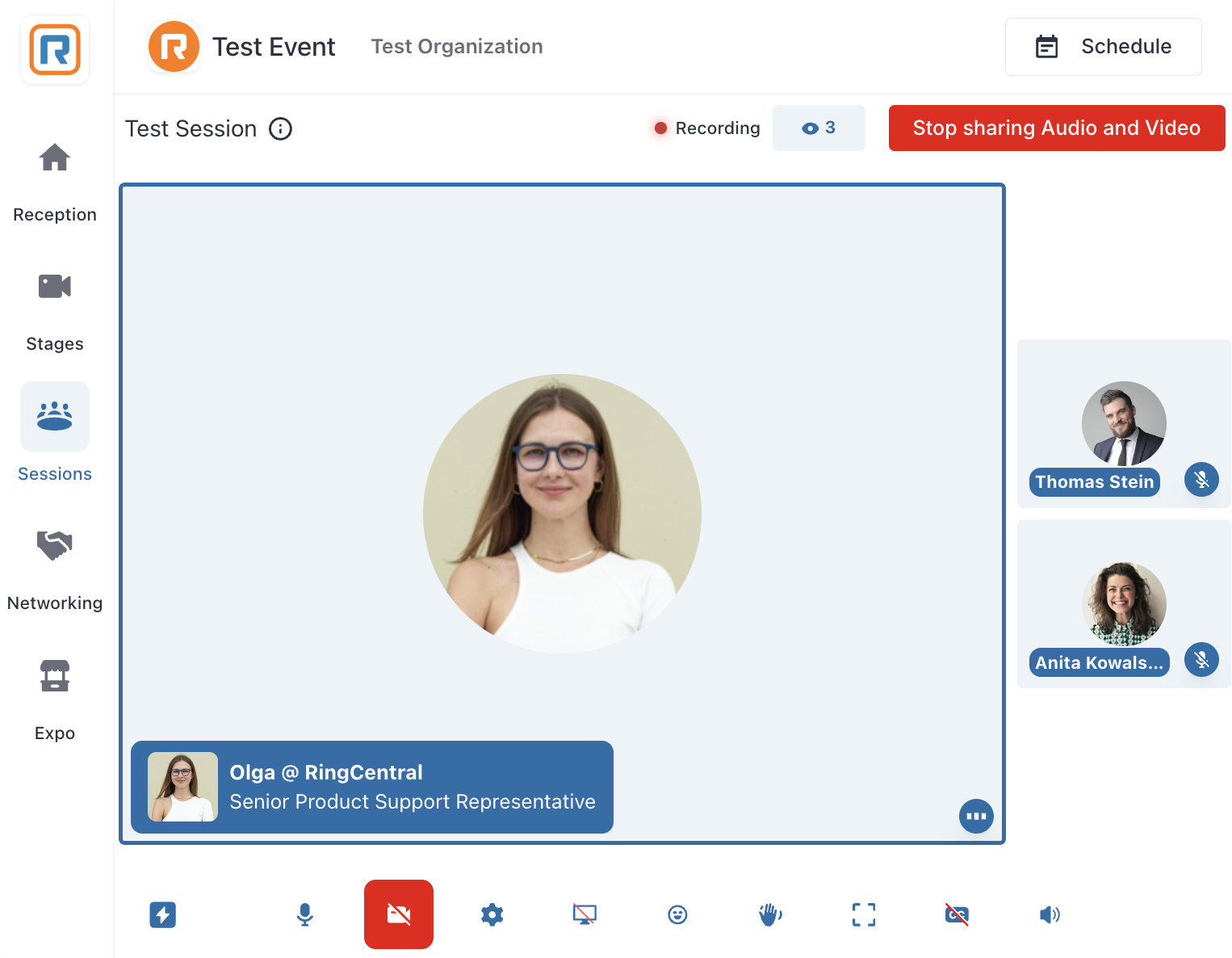Open the Reception area
This screenshot has width=1232, height=958.
(x=55, y=183)
